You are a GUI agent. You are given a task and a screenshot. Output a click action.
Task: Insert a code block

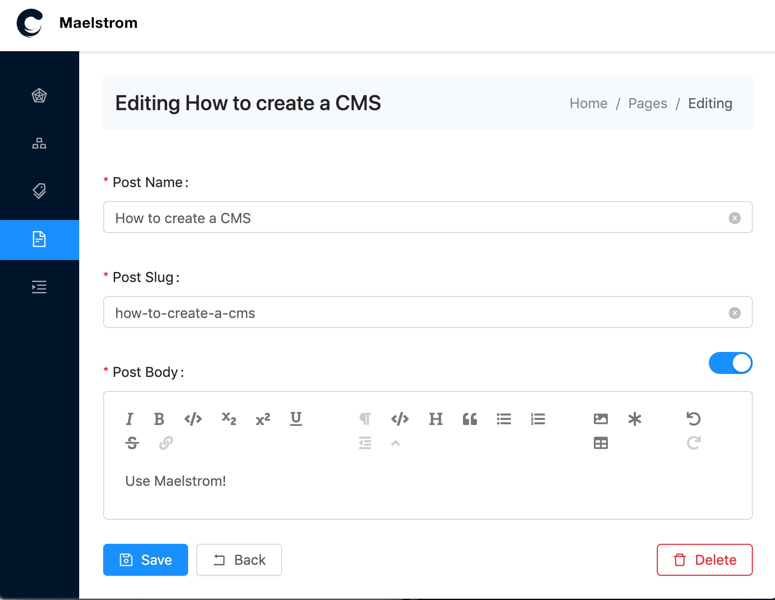(400, 419)
